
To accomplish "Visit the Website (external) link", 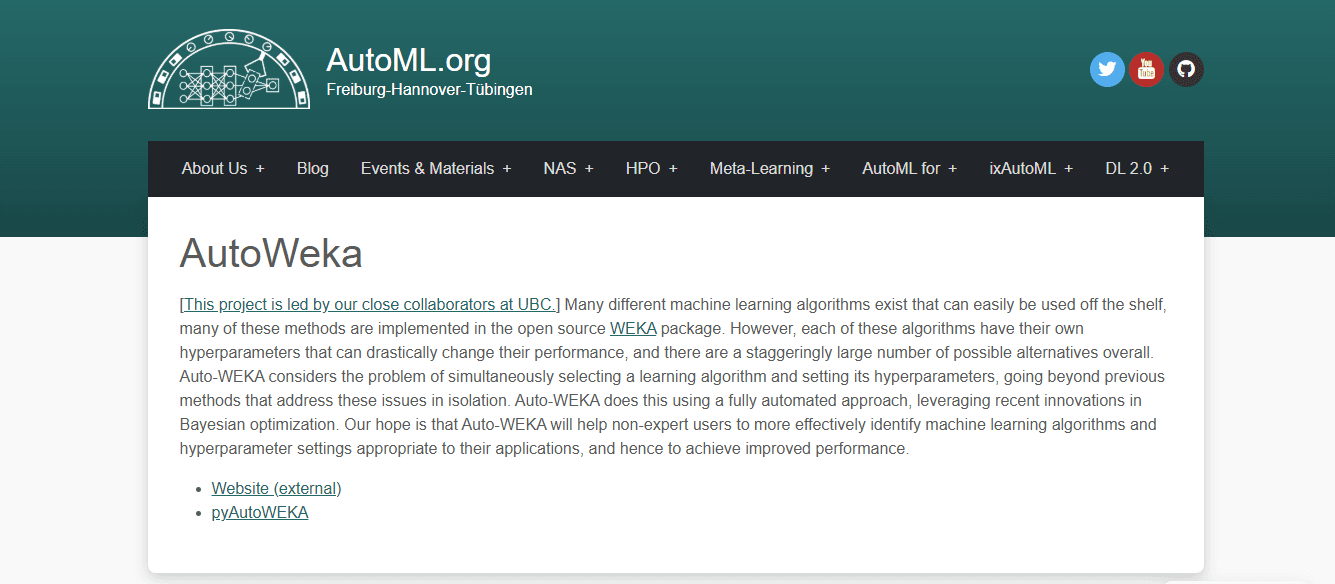I will [277, 488].
